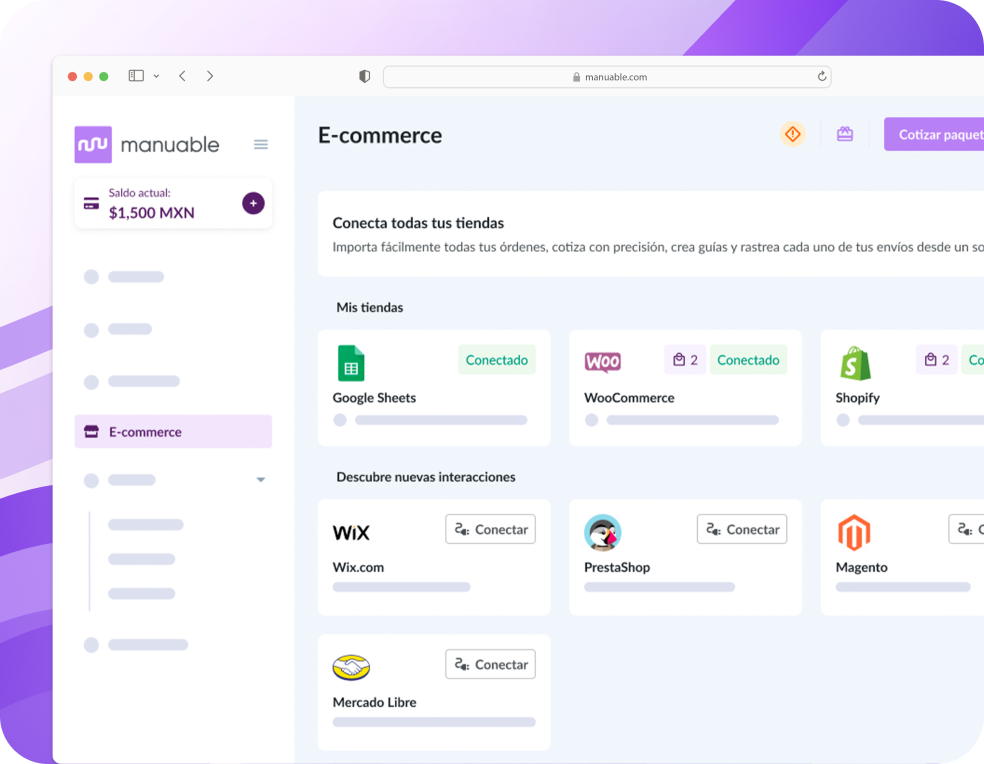Viewport: 984px width, 764px height.
Task: Click the Conecta todas tus tiendas title
Action: point(419,223)
